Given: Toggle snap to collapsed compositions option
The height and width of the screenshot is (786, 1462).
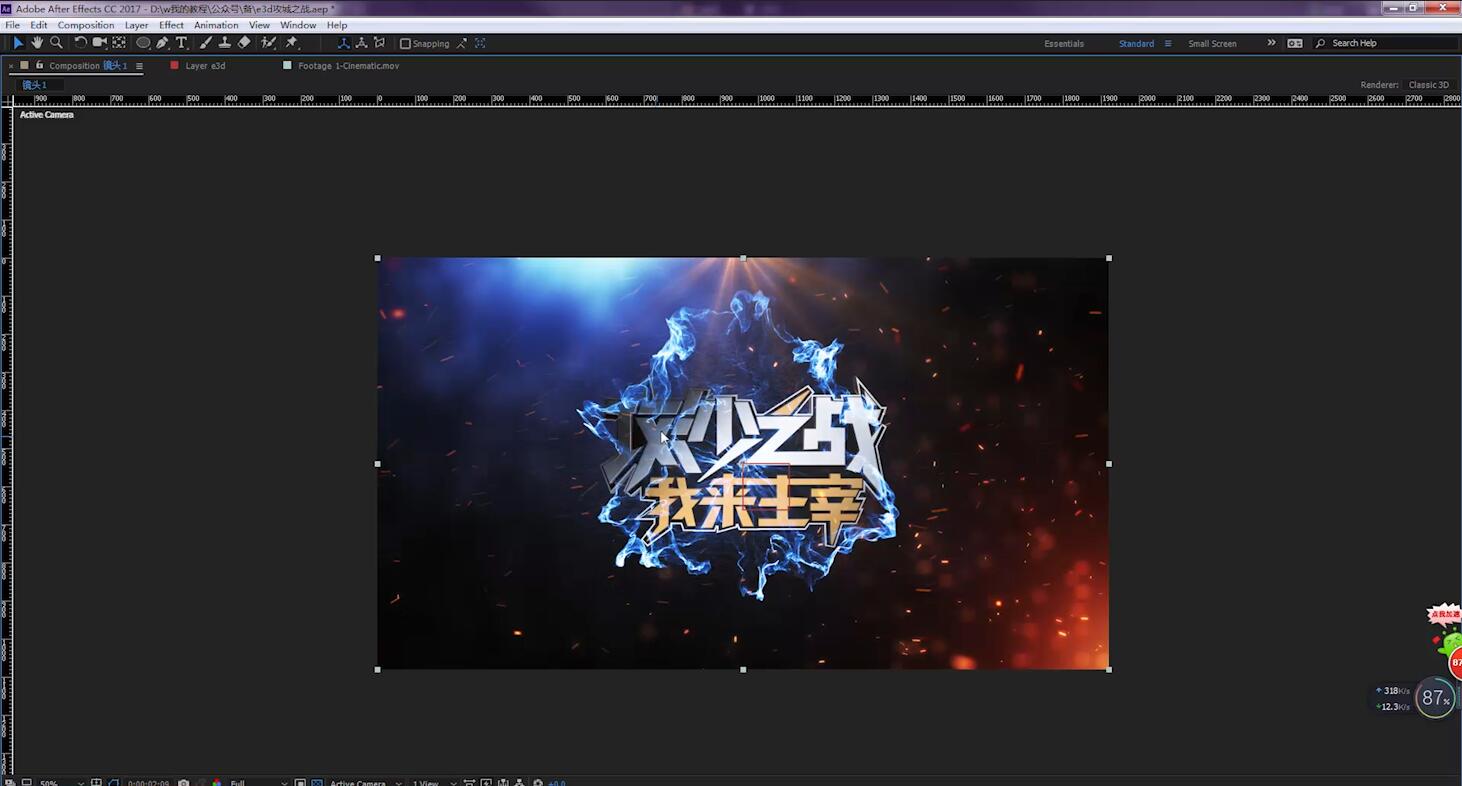Looking at the screenshot, I should (x=480, y=44).
